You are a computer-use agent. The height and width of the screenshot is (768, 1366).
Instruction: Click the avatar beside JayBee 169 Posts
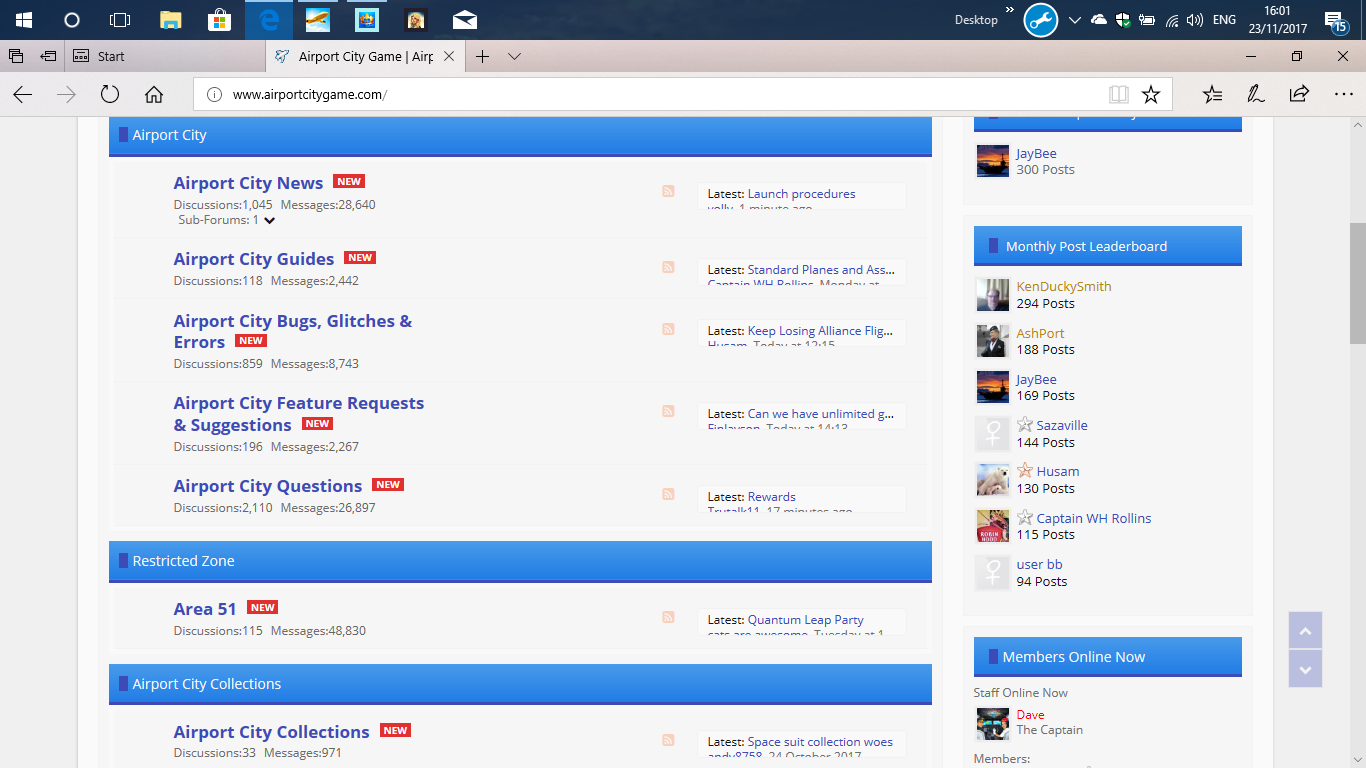[993, 388]
